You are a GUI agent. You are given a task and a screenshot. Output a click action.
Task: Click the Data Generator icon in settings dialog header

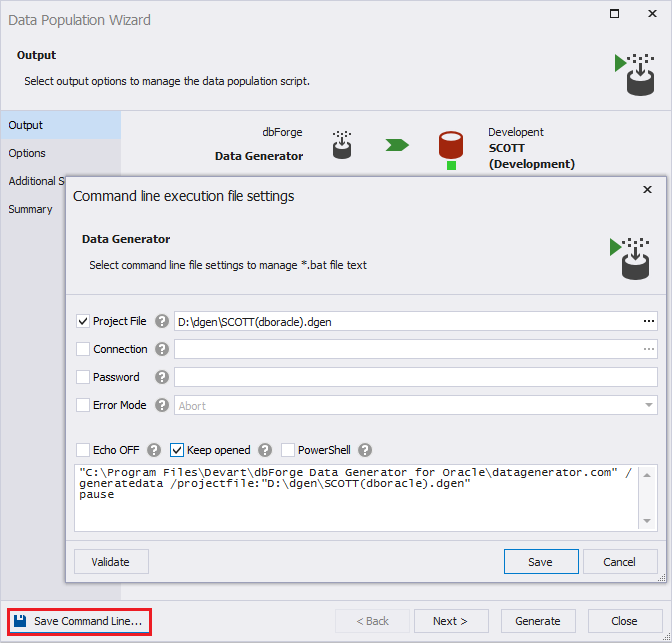(630, 258)
